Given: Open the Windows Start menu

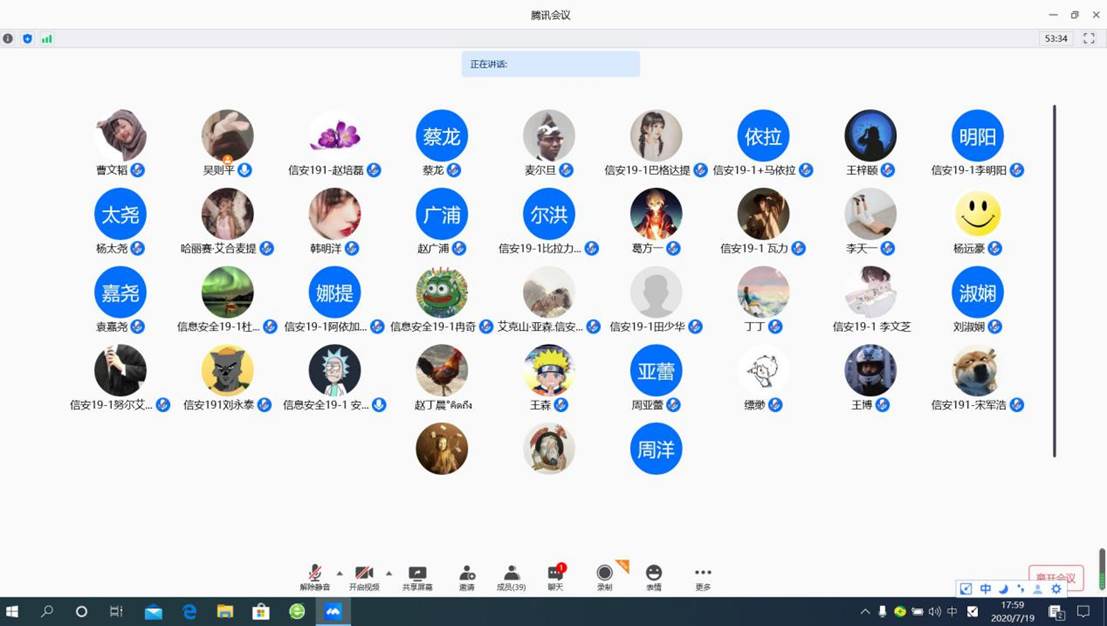Looking at the screenshot, I should [11, 610].
